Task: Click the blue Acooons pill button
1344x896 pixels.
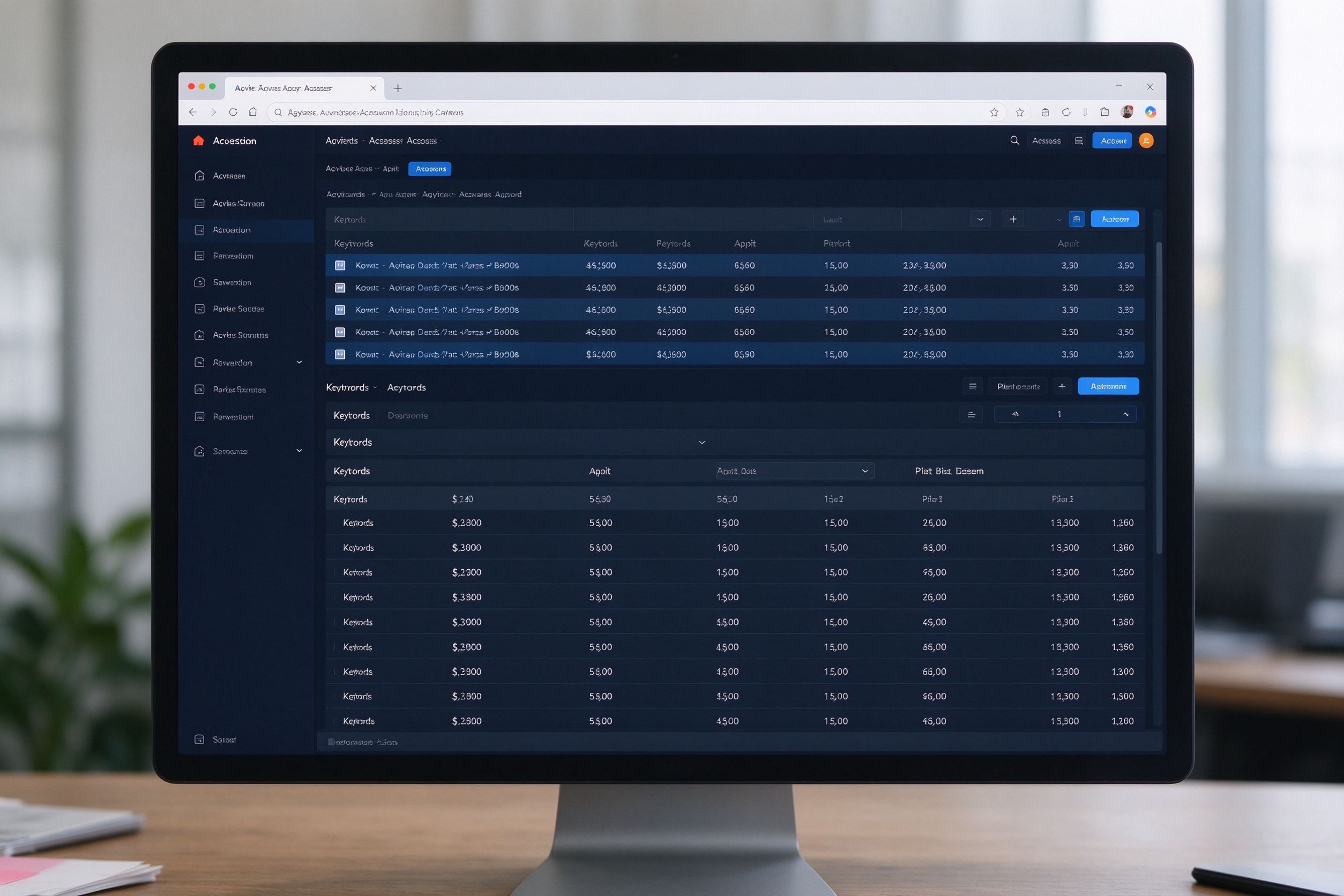Action: point(430,169)
